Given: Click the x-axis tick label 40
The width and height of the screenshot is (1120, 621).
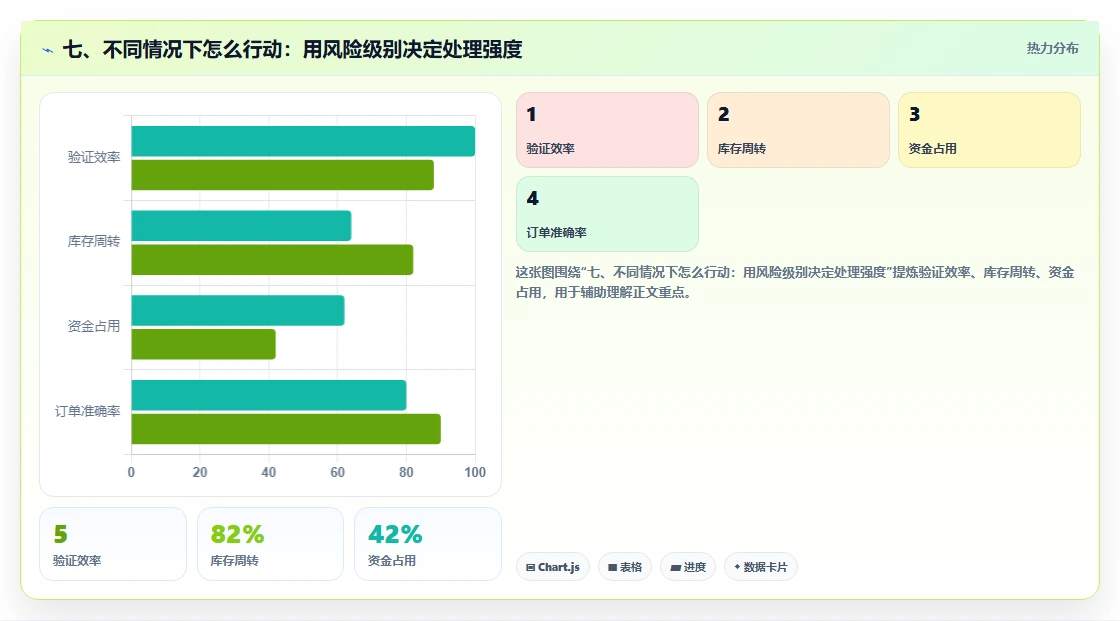Looking at the screenshot, I should point(269,472).
